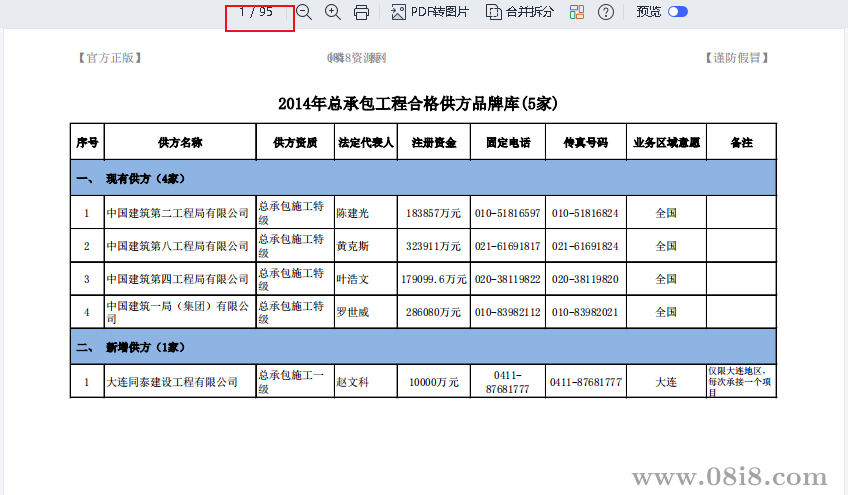Select supplier name 大连同泰建设工程有限公司
Viewport: 848px width, 495px height.
point(172,382)
